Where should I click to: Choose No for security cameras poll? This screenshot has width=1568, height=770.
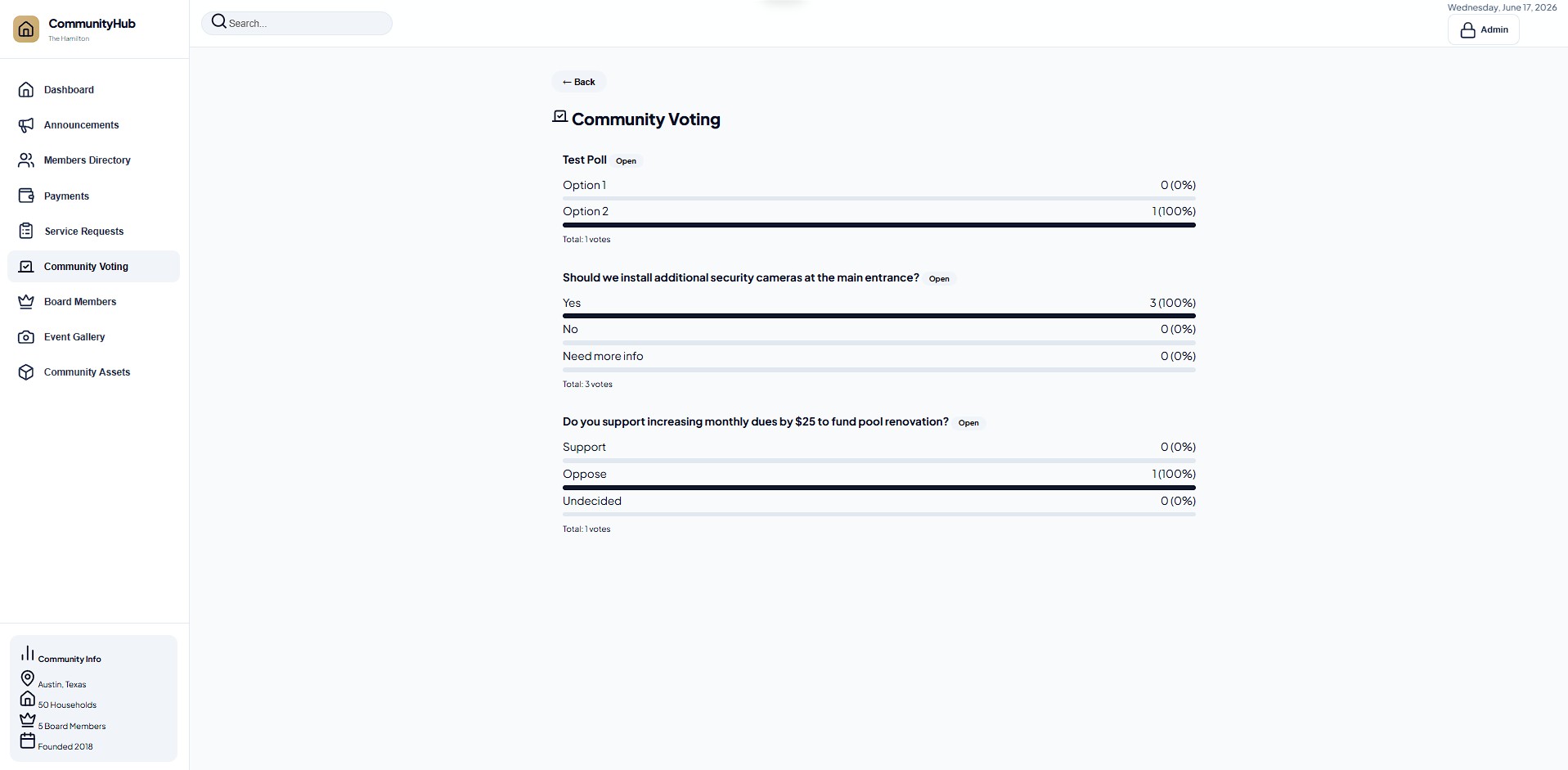(x=570, y=330)
